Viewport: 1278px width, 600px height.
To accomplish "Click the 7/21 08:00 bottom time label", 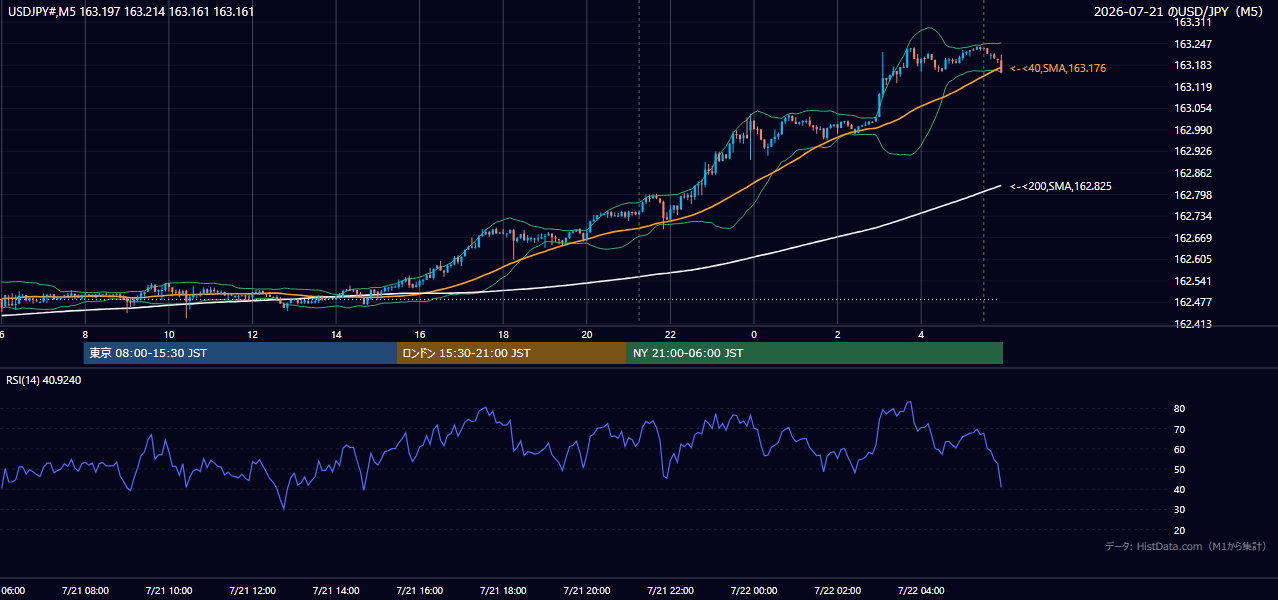I will tap(85, 591).
